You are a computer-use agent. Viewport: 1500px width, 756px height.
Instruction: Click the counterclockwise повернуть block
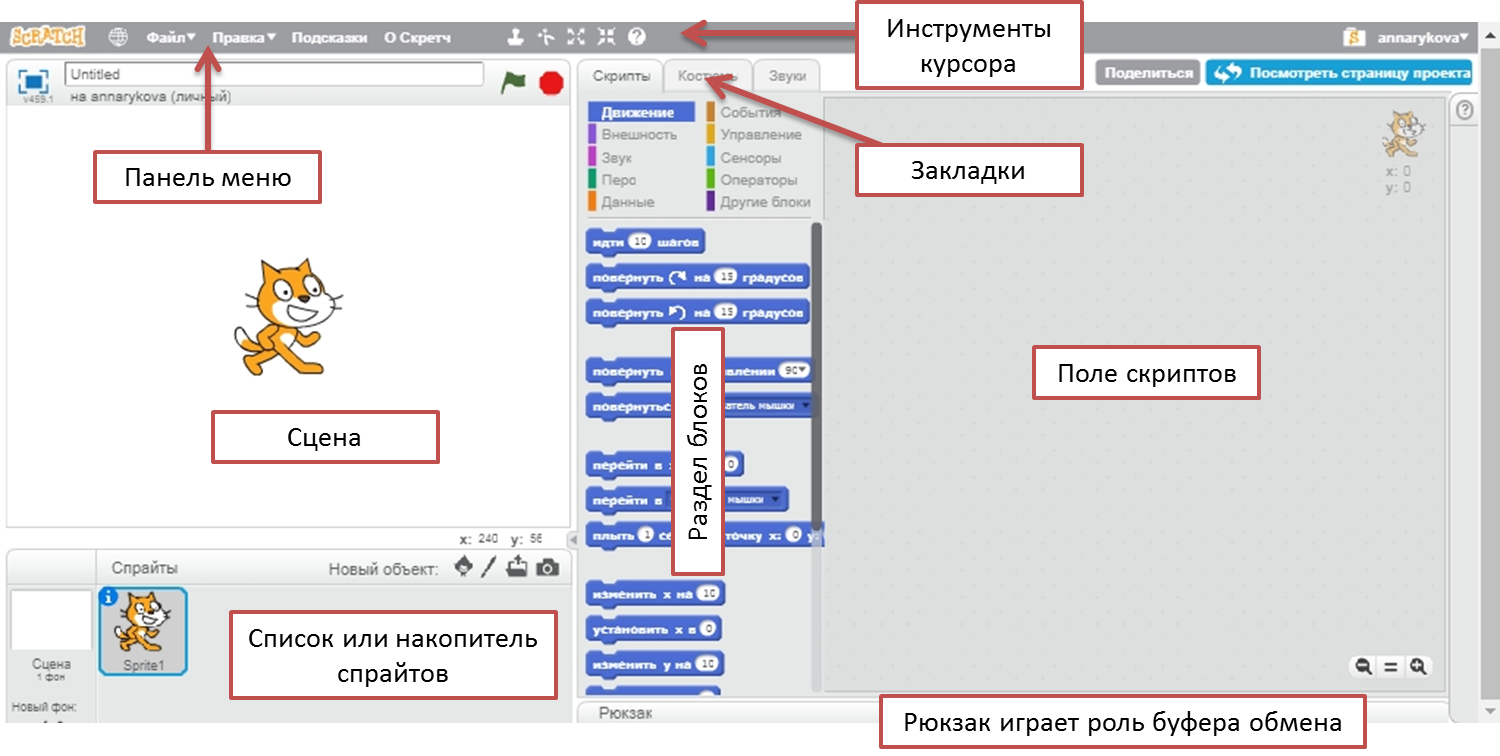click(x=697, y=312)
